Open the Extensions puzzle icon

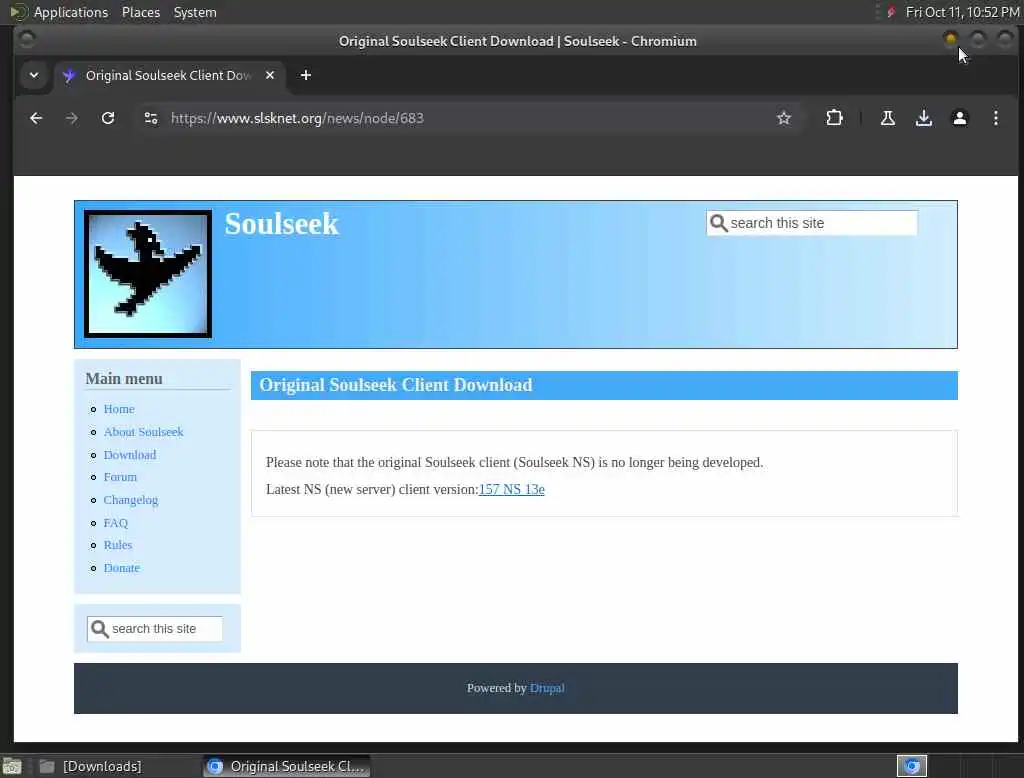pos(834,118)
